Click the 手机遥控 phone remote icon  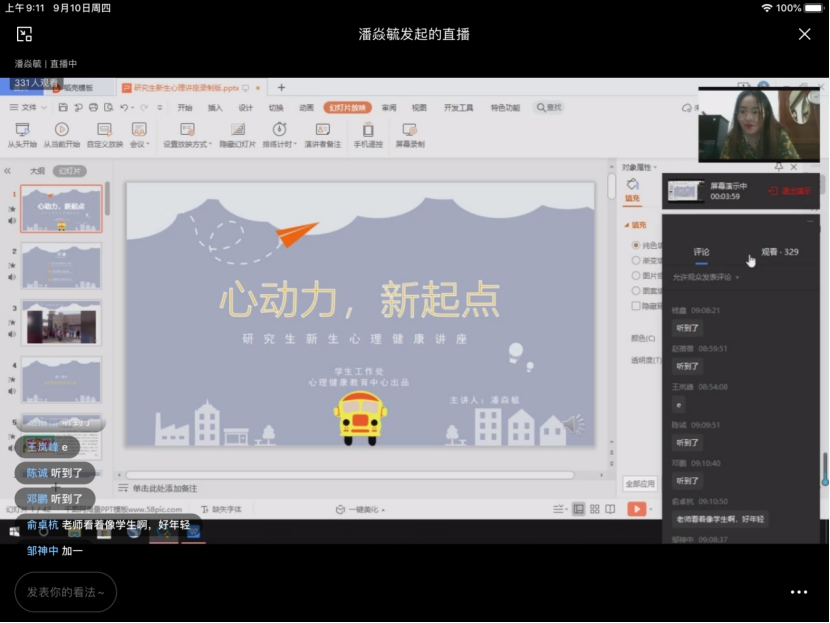368,129
